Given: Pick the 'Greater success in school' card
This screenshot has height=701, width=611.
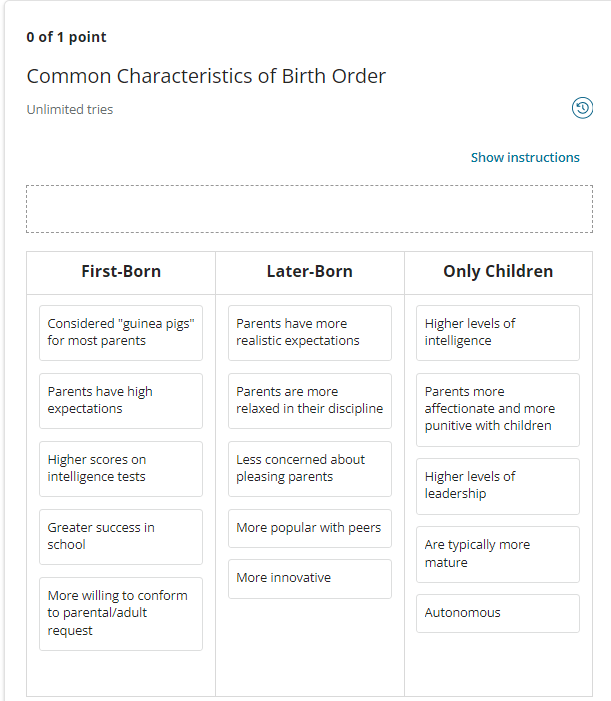Looking at the screenshot, I should [x=121, y=536].
